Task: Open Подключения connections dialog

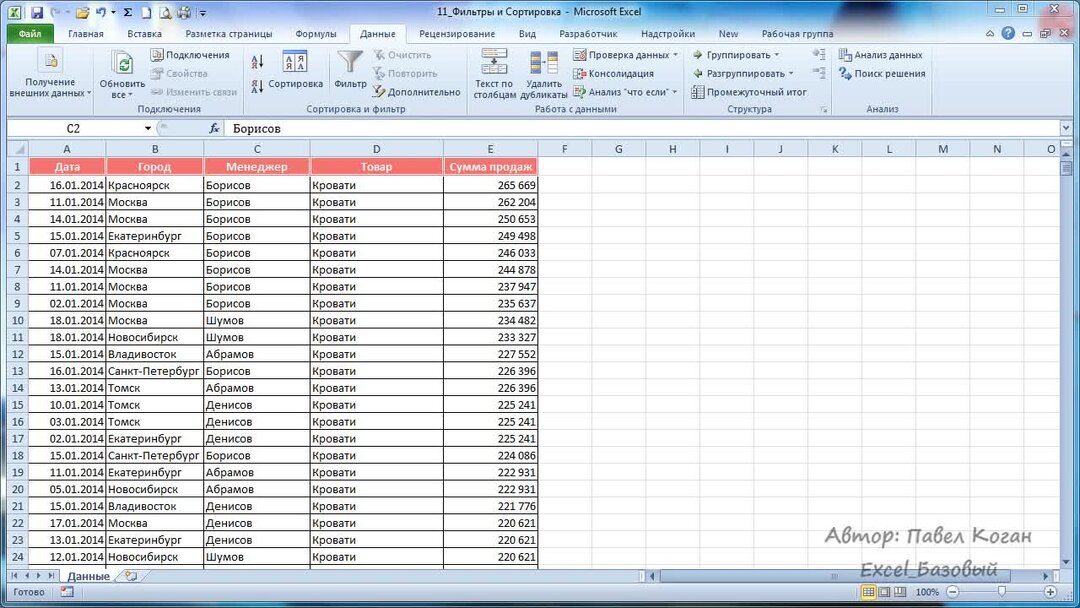Action: 190,54
